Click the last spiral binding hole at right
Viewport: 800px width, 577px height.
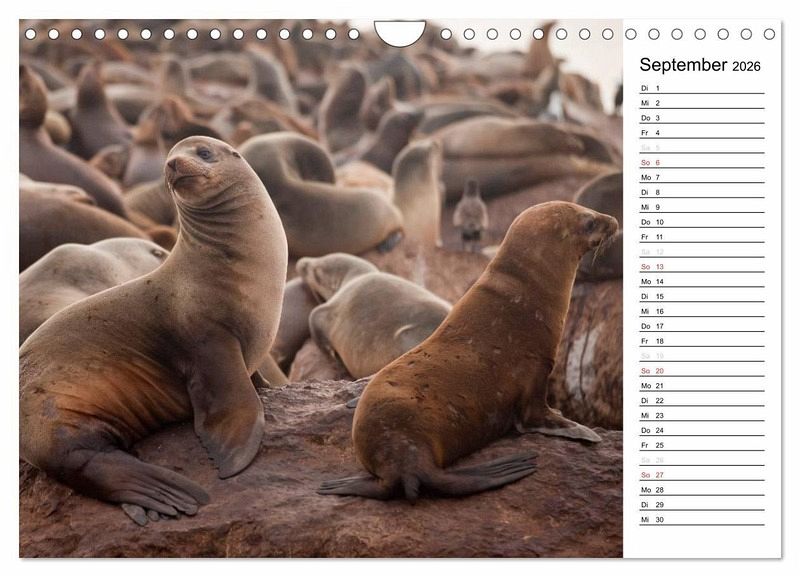tap(769, 34)
